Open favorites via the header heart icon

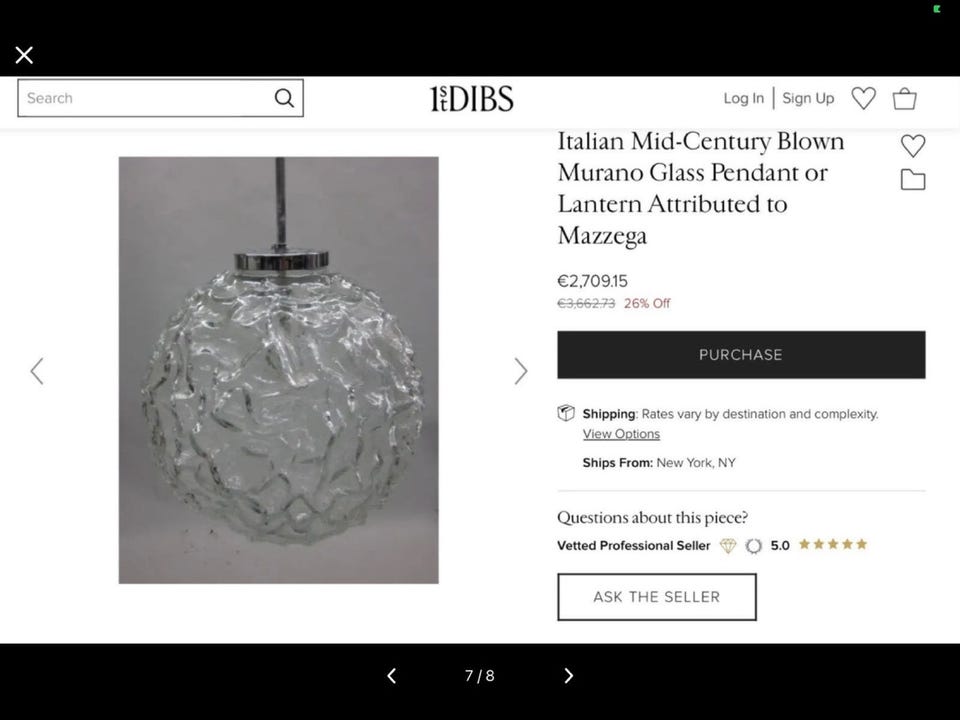point(863,98)
